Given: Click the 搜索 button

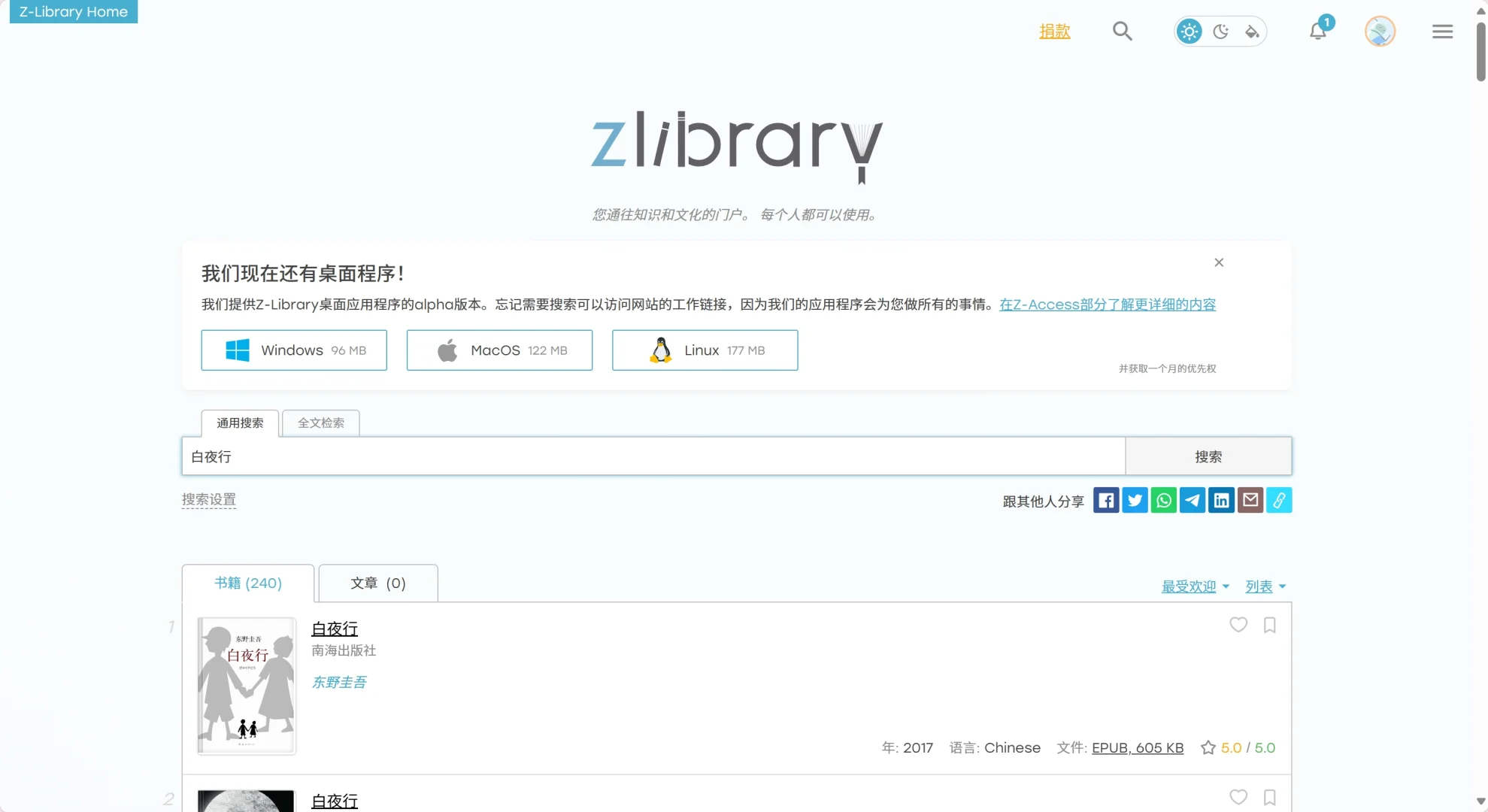Looking at the screenshot, I should [x=1208, y=456].
